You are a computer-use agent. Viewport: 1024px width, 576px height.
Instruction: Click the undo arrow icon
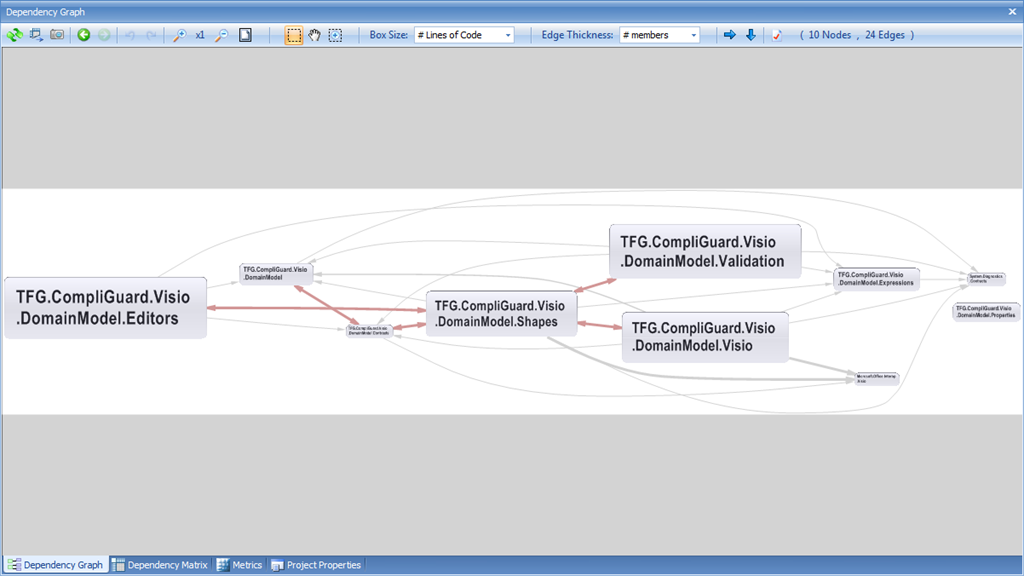[130, 35]
